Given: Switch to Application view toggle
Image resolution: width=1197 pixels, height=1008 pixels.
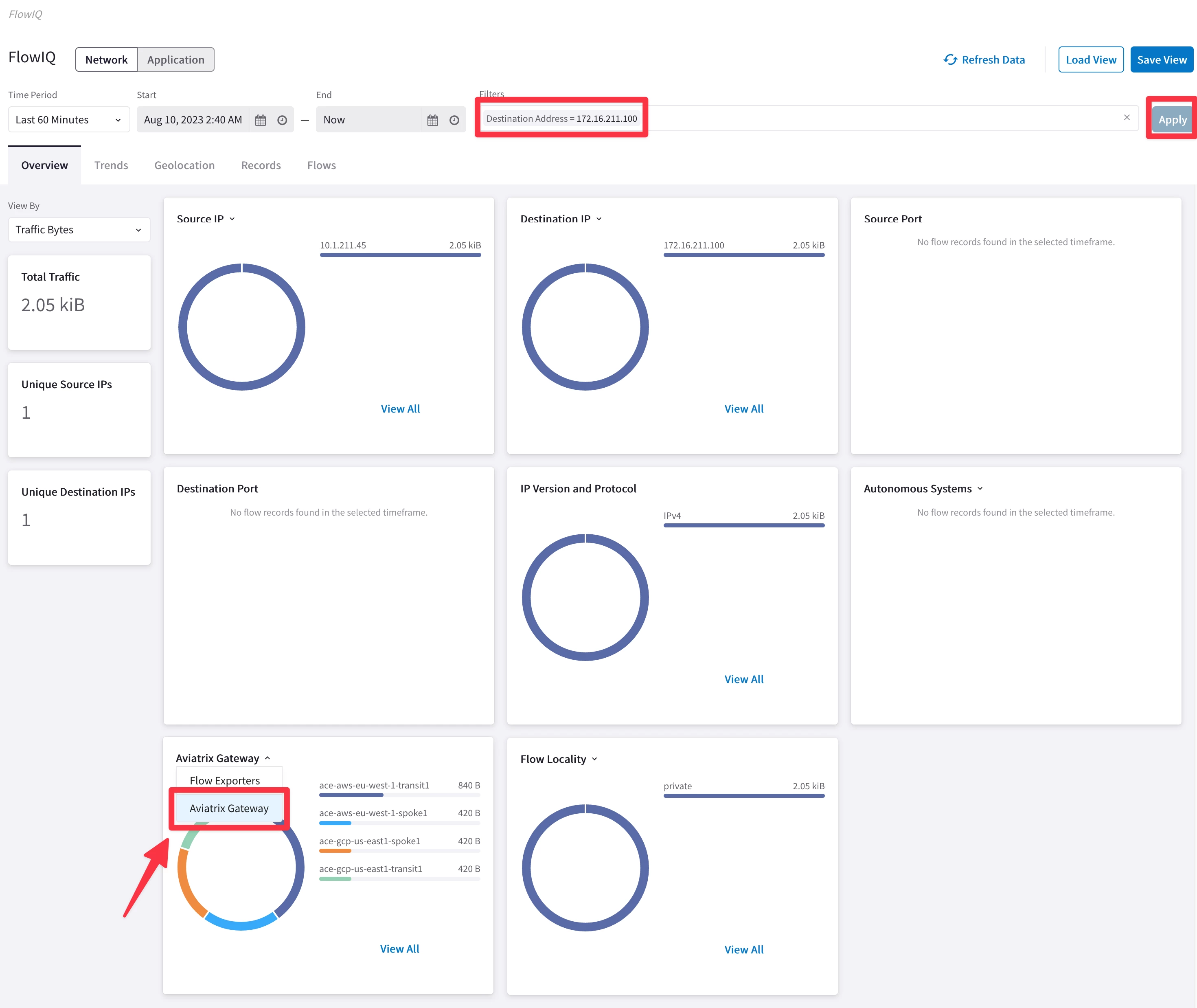Looking at the screenshot, I should 175,60.
